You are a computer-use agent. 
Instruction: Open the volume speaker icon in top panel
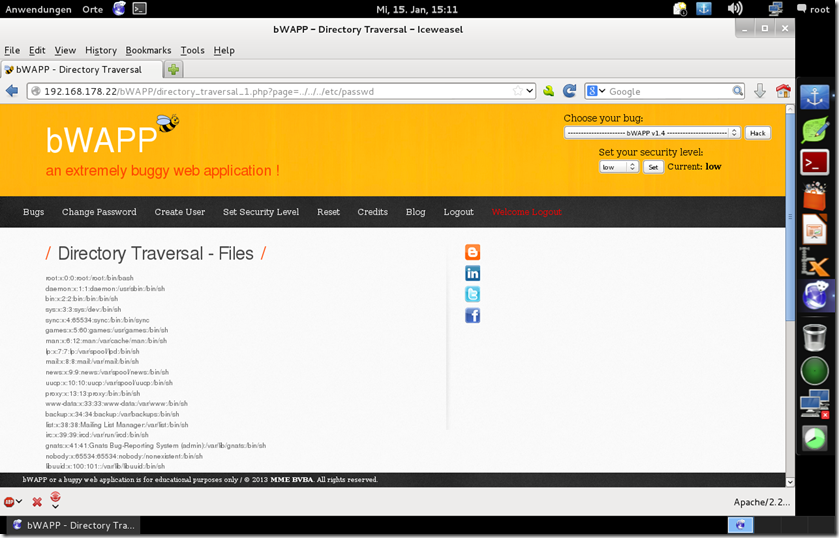[x=735, y=9]
